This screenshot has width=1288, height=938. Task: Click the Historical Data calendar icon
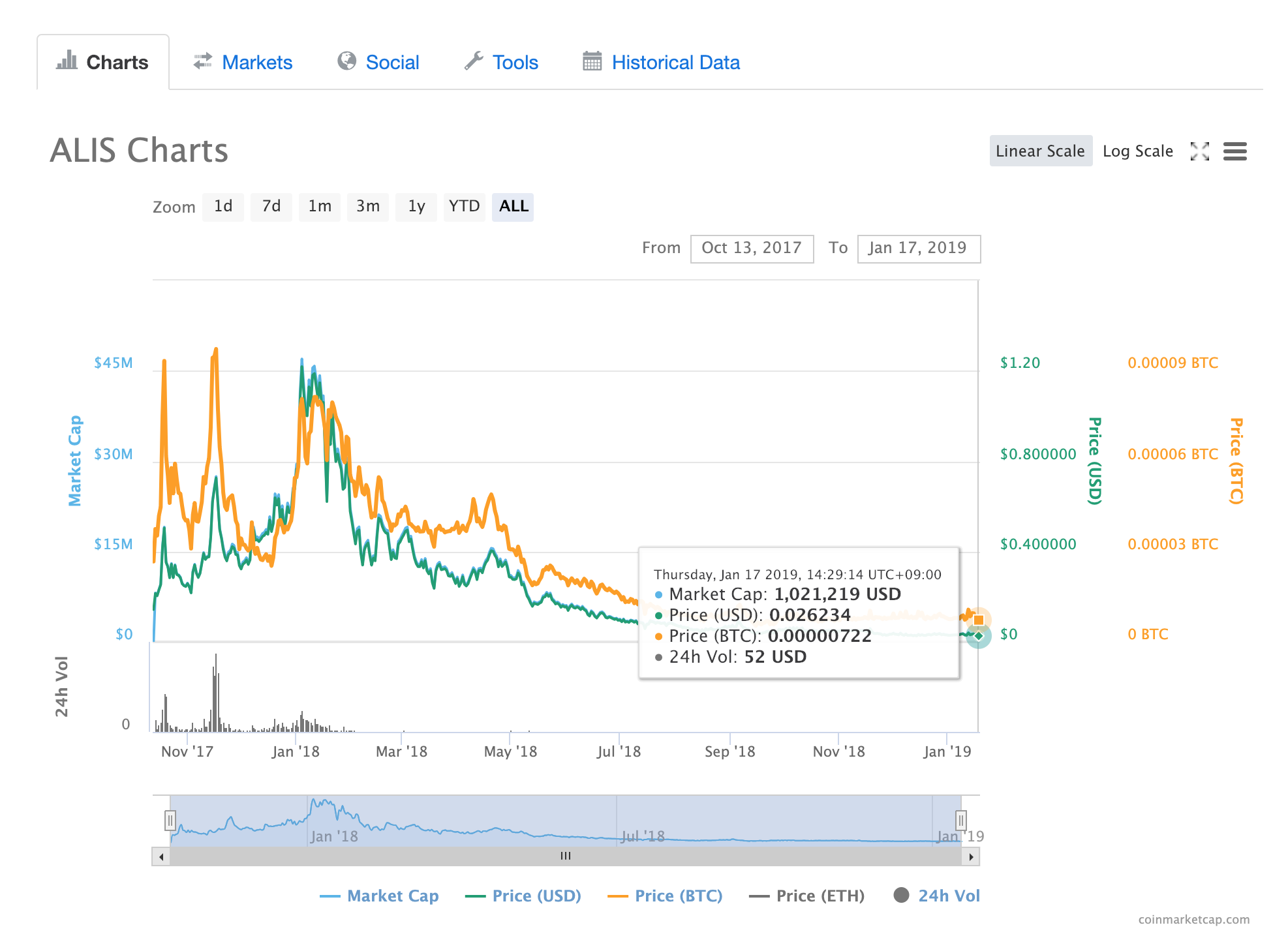coord(592,61)
